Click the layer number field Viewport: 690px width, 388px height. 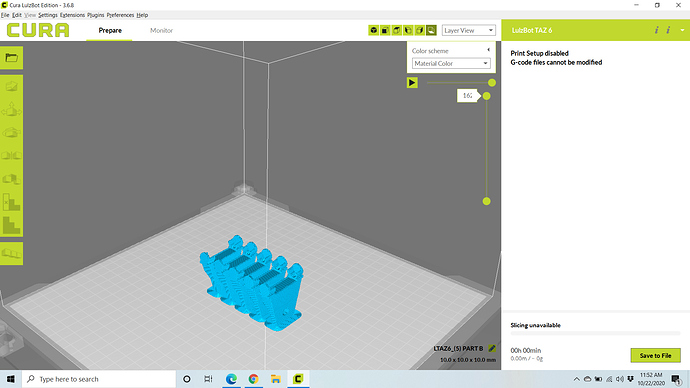pyautogui.click(x=468, y=95)
